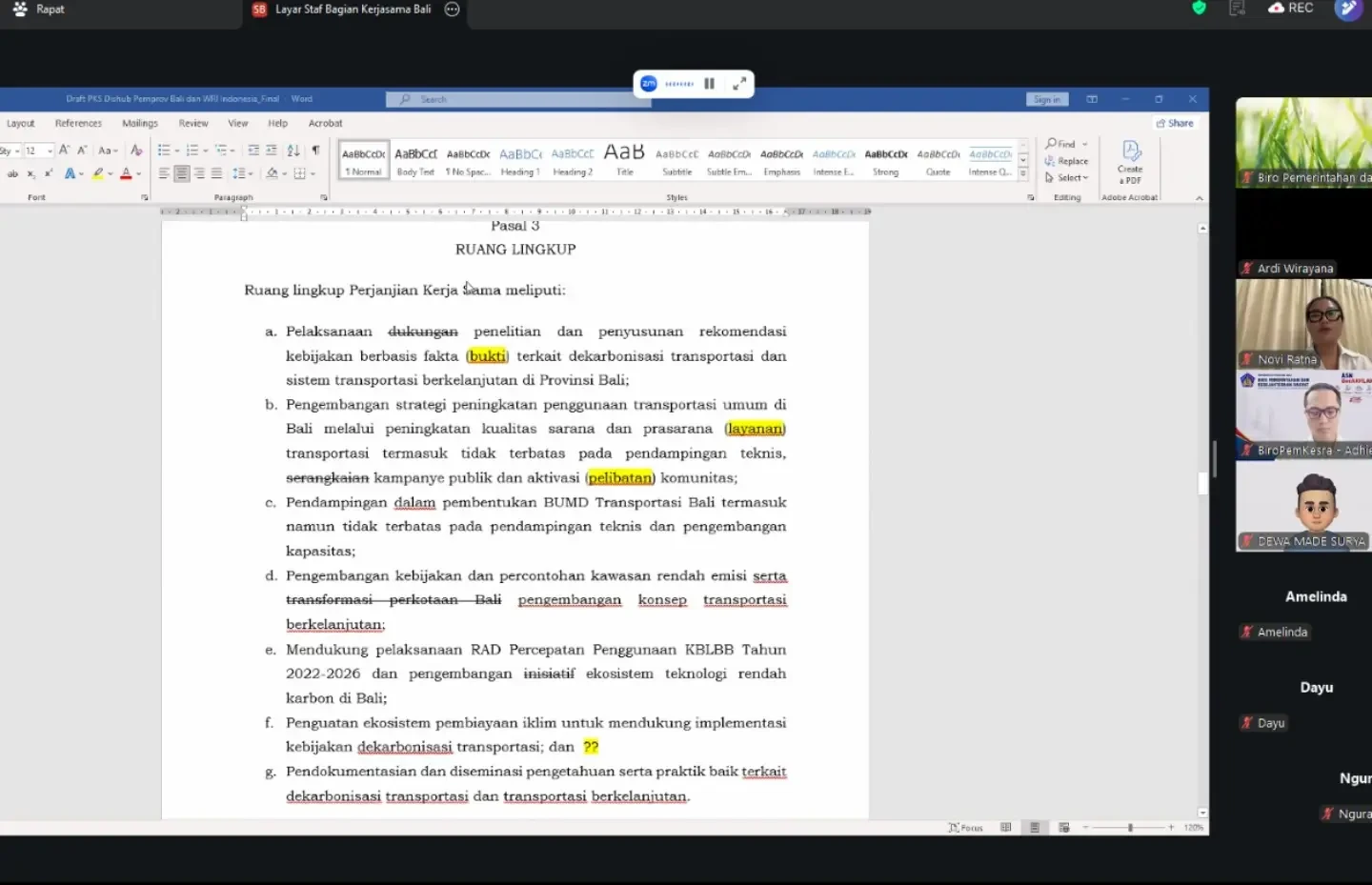The width and height of the screenshot is (1372, 885).
Task: Justify paragraph text
Action: pyautogui.click(x=216, y=173)
